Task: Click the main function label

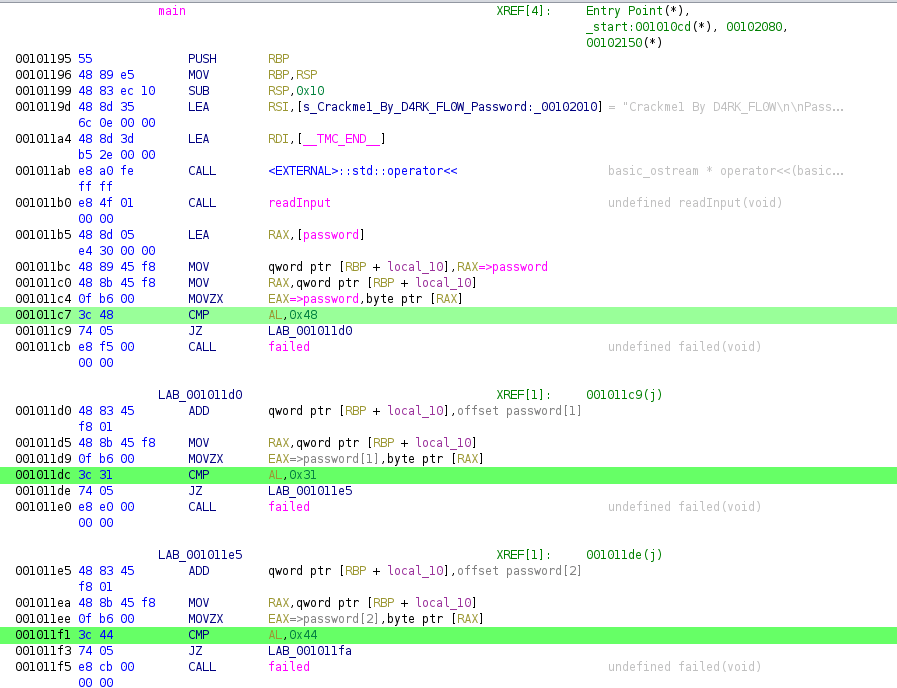Action: [x=172, y=11]
